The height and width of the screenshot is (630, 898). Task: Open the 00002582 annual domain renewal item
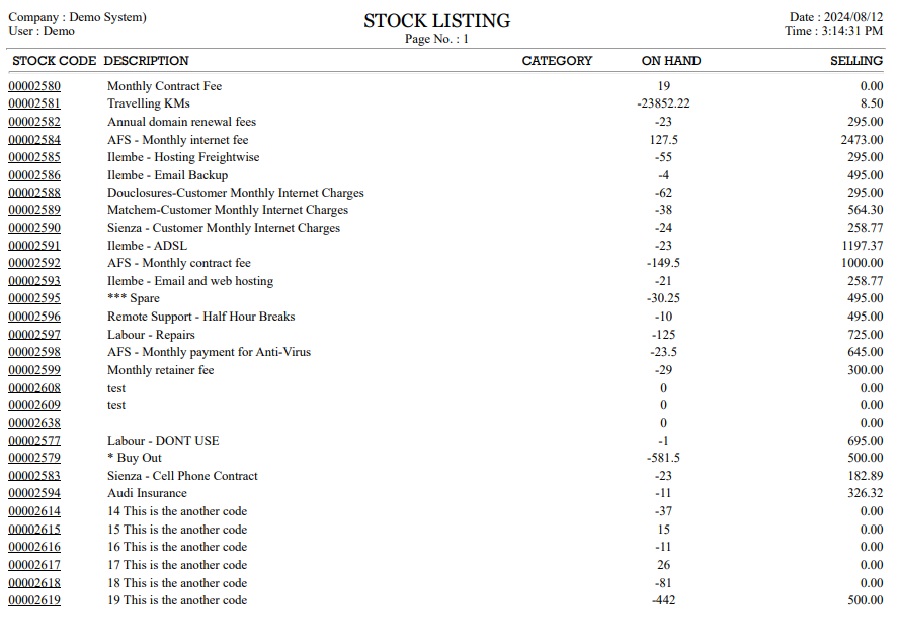pos(34,122)
